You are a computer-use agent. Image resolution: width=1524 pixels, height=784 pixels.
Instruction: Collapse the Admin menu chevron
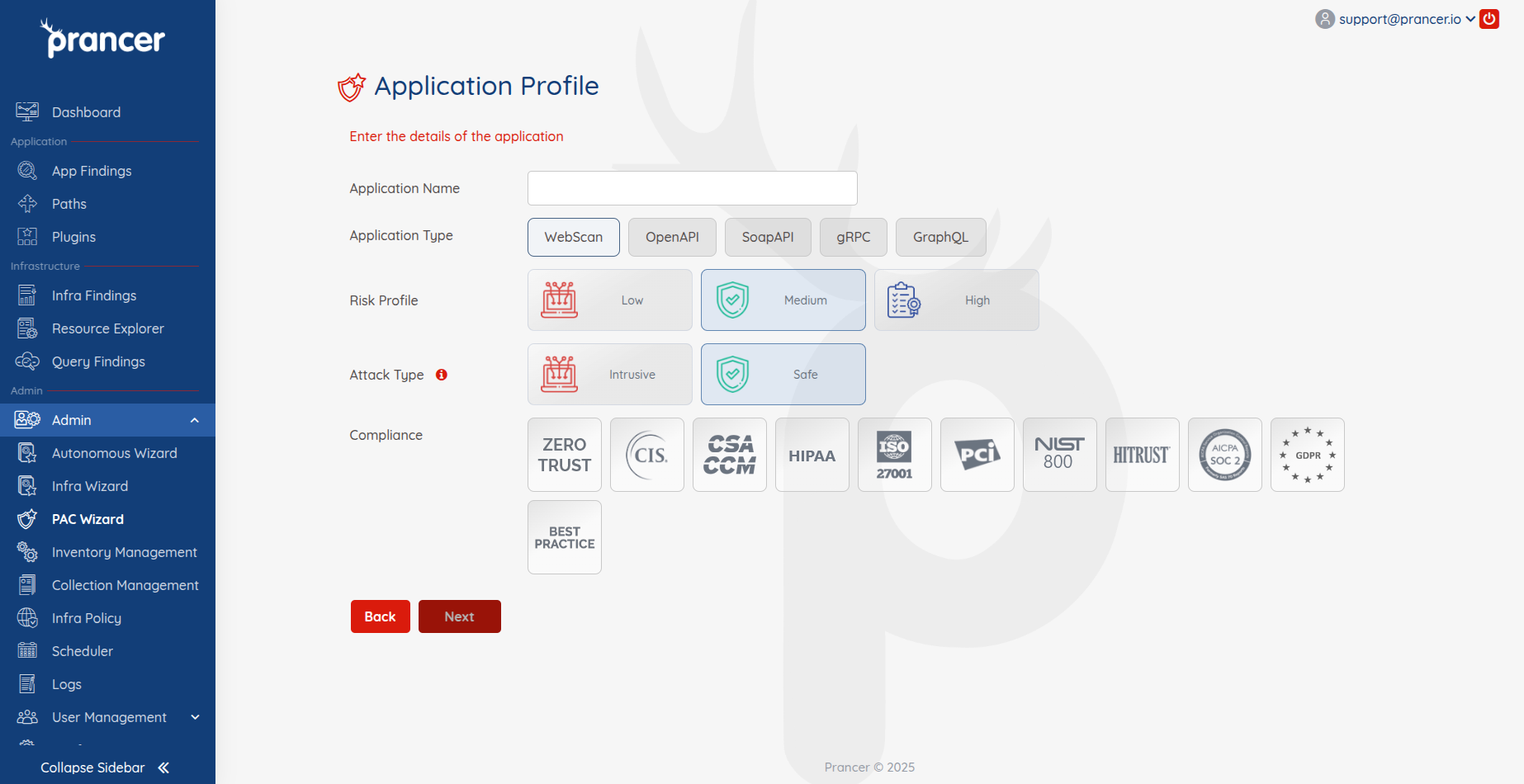[x=195, y=420]
